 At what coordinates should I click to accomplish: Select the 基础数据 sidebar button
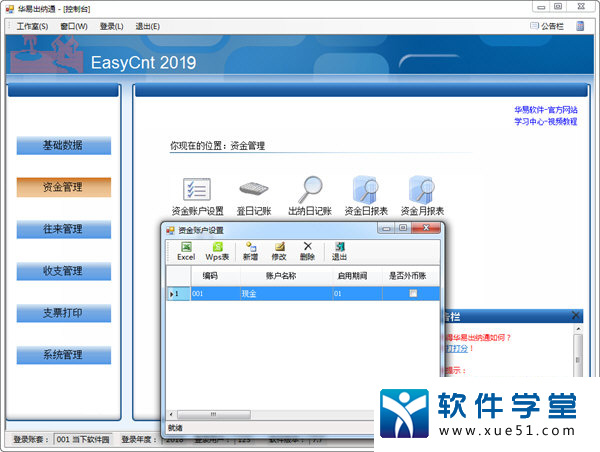pos(64,145)
